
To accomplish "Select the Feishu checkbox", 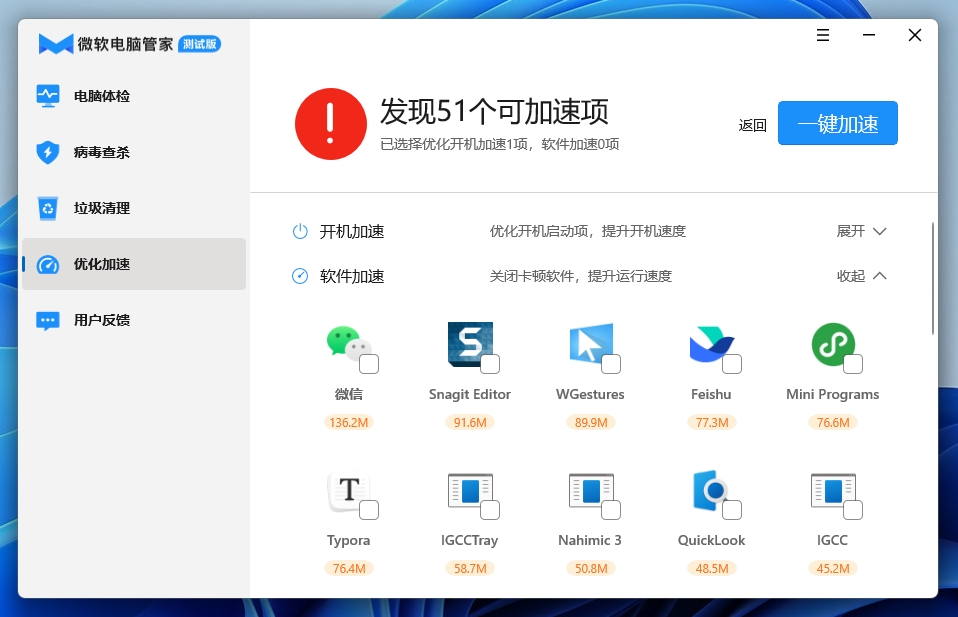I will point(732,364).
